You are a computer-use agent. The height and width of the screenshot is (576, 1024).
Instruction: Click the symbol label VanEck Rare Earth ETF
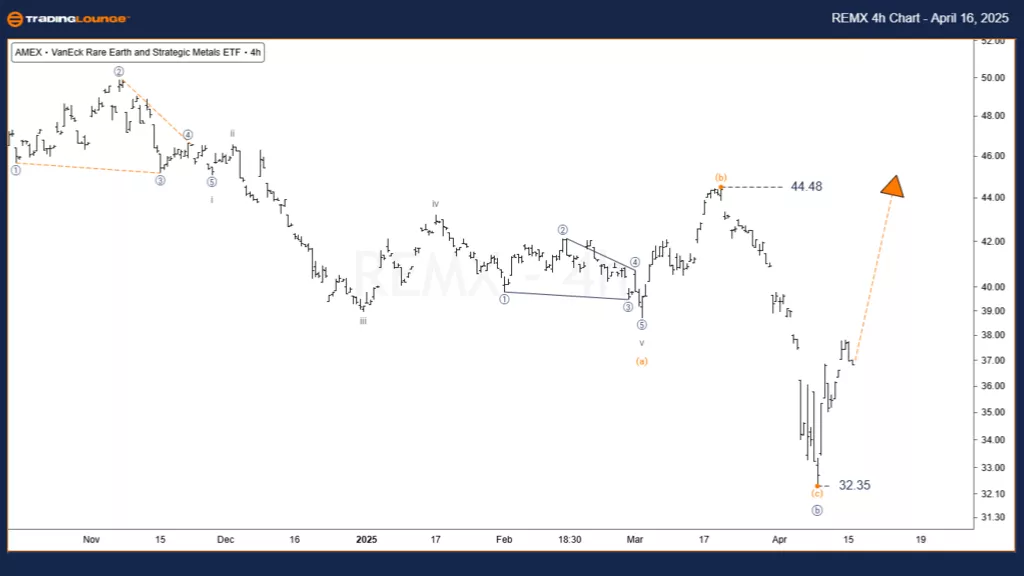(138, 54)
